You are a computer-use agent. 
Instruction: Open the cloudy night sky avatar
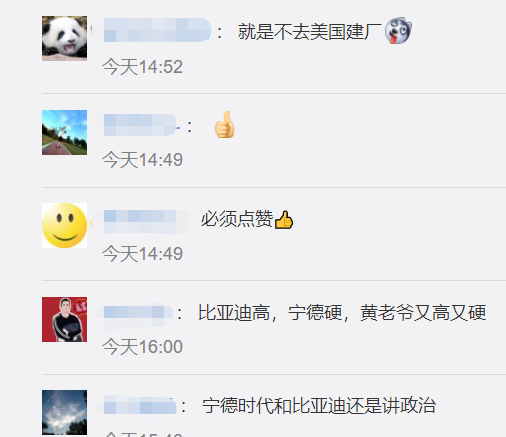(64, 412)
